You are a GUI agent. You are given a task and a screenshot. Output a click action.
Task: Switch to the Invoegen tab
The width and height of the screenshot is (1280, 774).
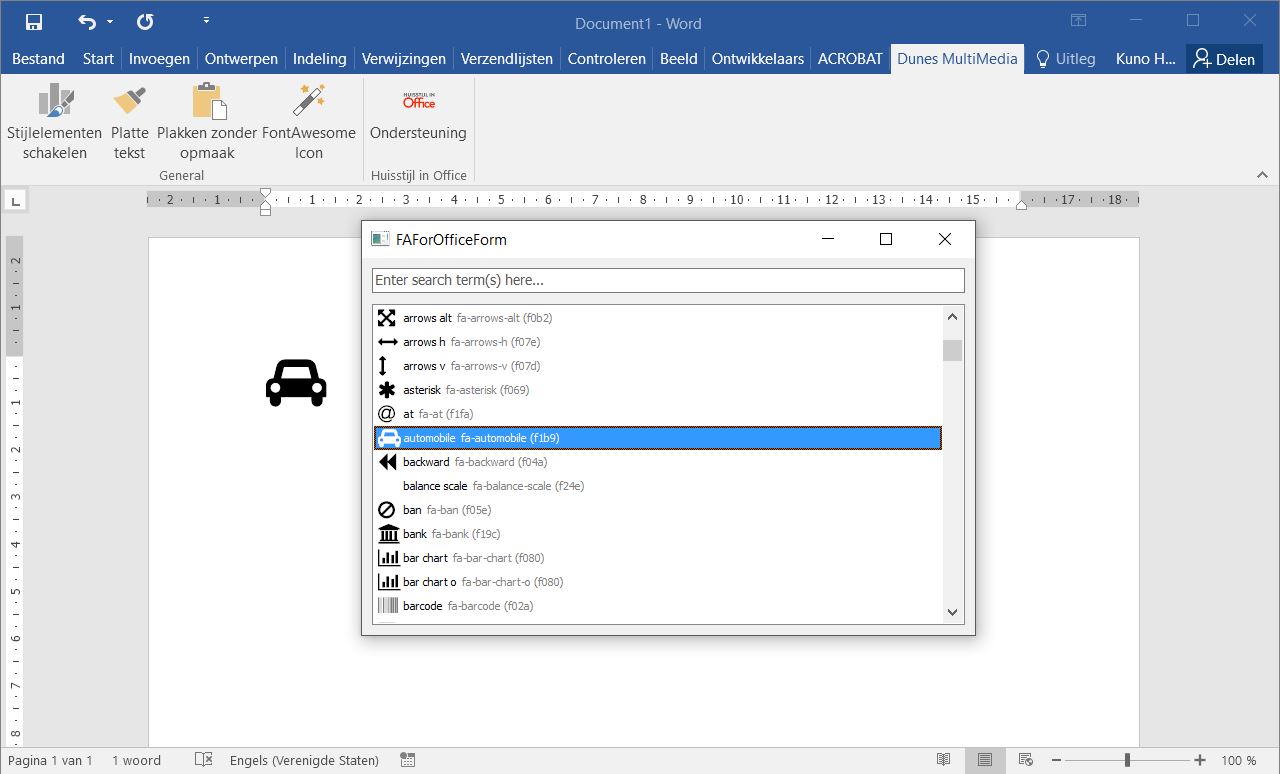[159, 59]
